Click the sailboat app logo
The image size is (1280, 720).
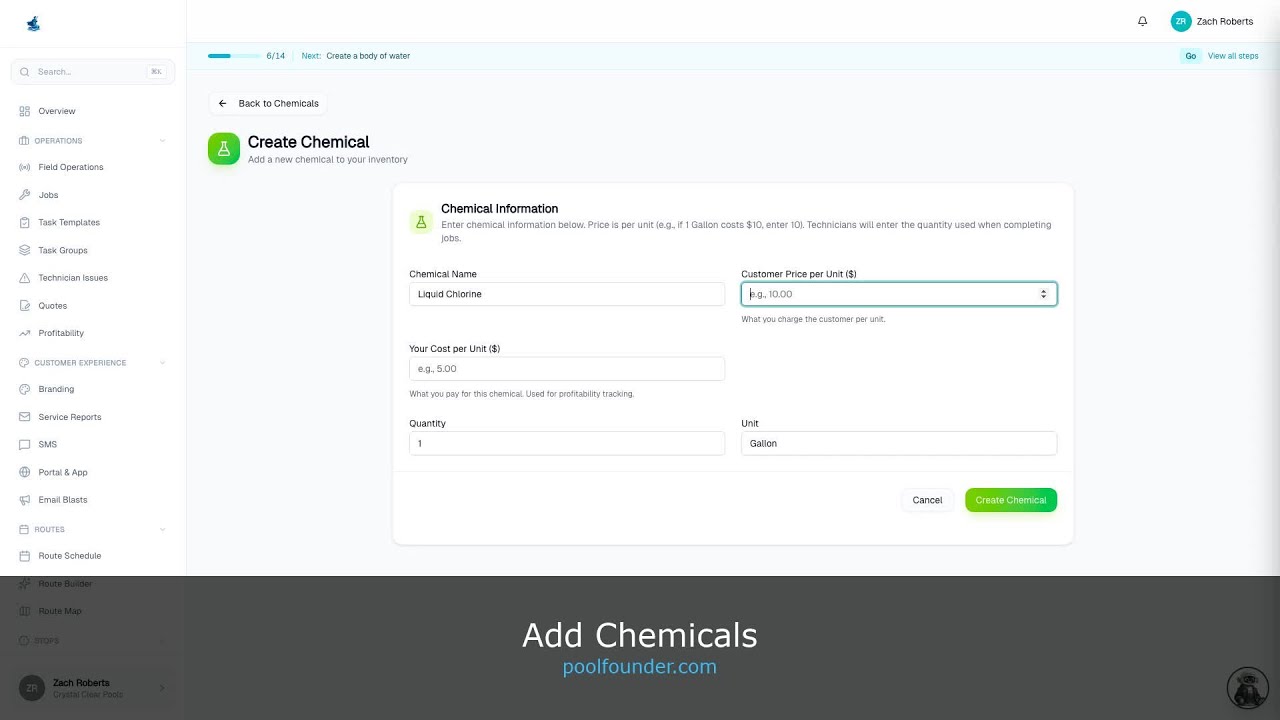[33, 23]
